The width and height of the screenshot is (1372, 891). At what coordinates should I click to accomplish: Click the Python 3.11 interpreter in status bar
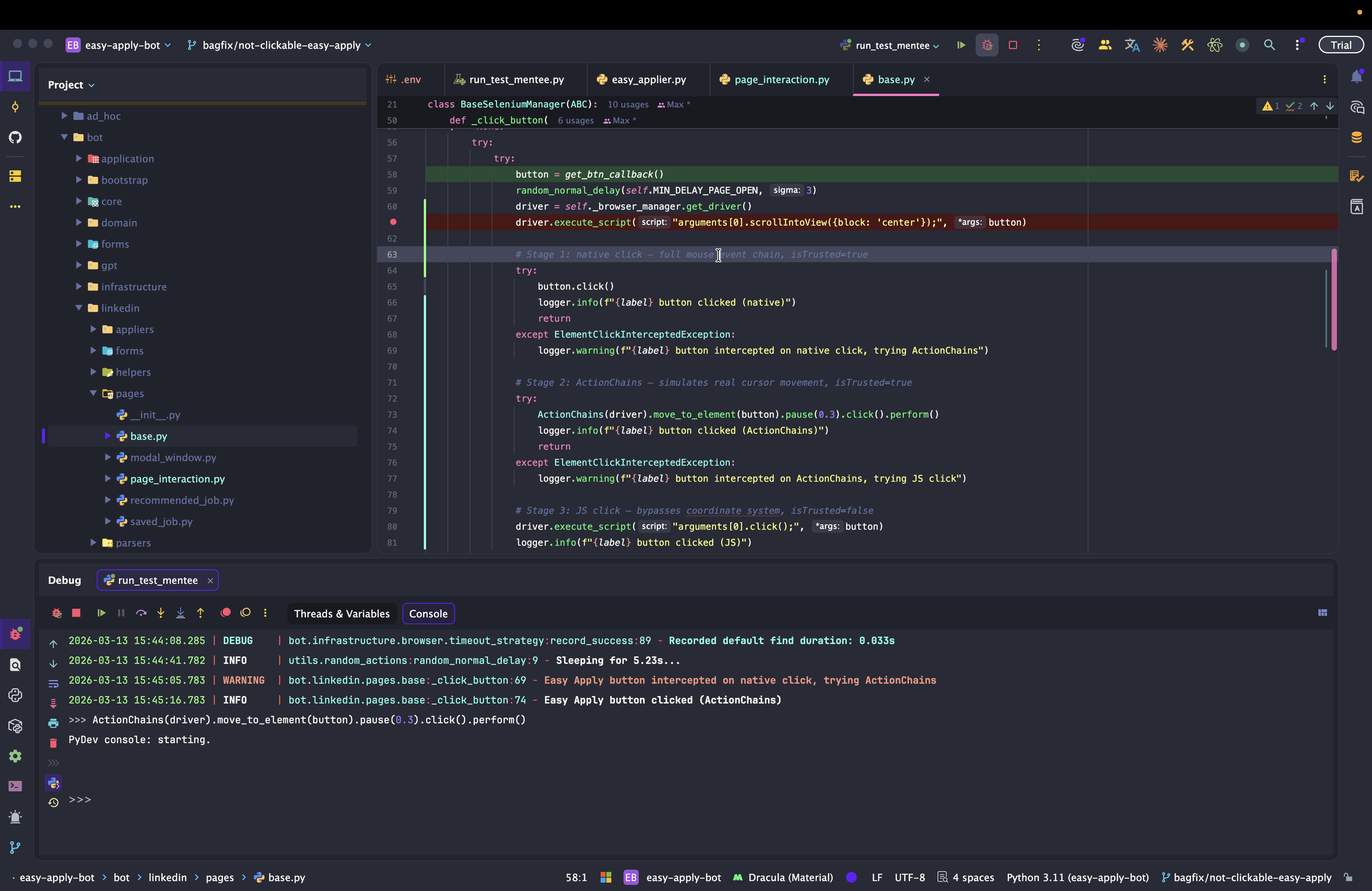pyautogui.click(x=1077, y=877)
